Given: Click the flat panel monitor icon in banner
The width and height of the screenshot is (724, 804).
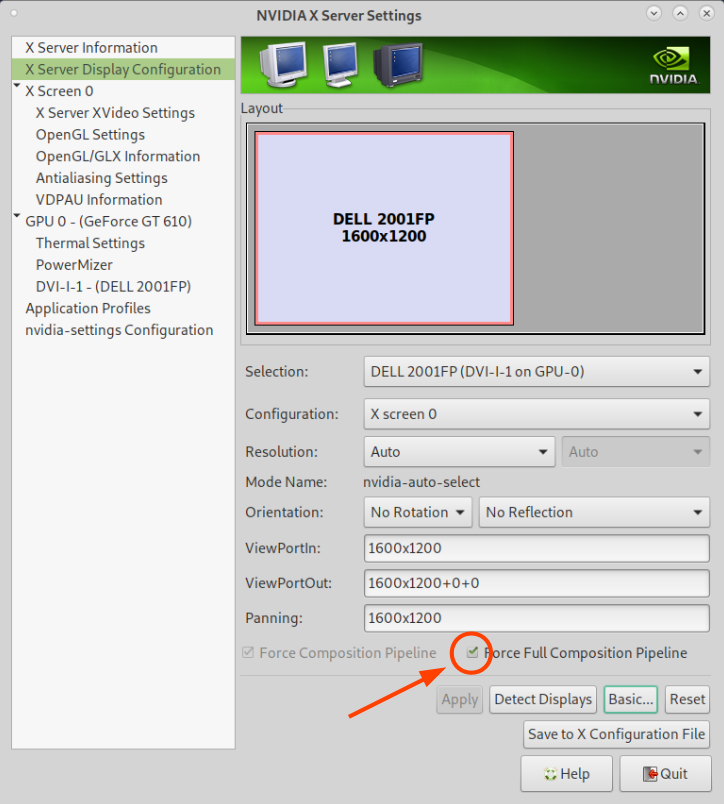Looking at the screenshot, I should pyautogui.click(x=340, y=65).
